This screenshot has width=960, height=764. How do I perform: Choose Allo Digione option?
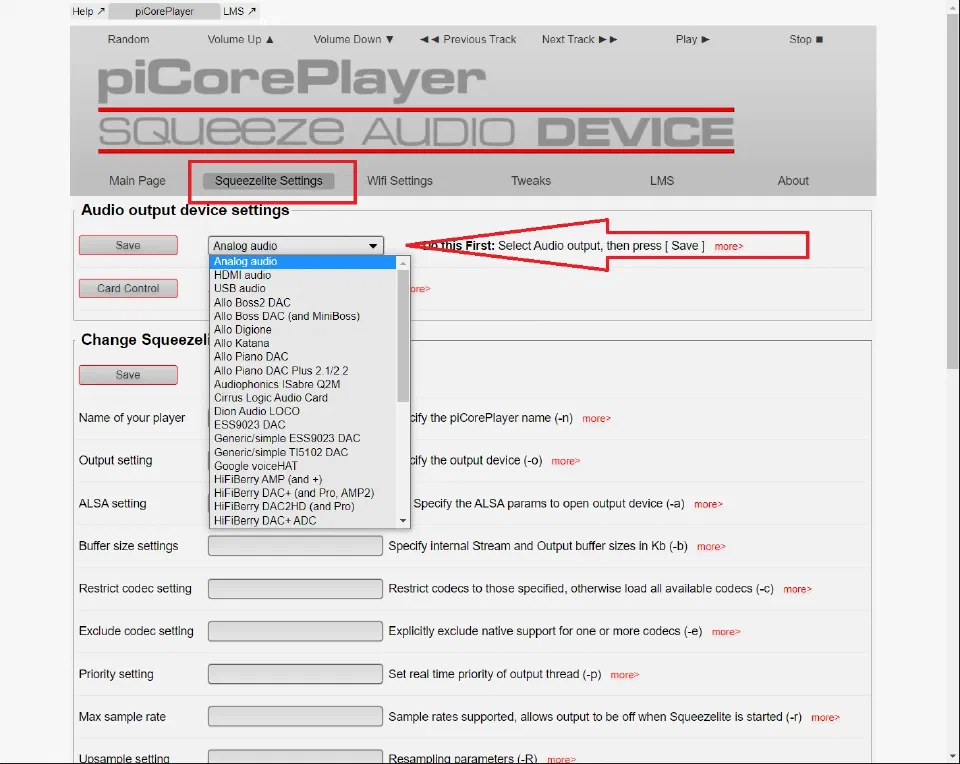point(302,329)
